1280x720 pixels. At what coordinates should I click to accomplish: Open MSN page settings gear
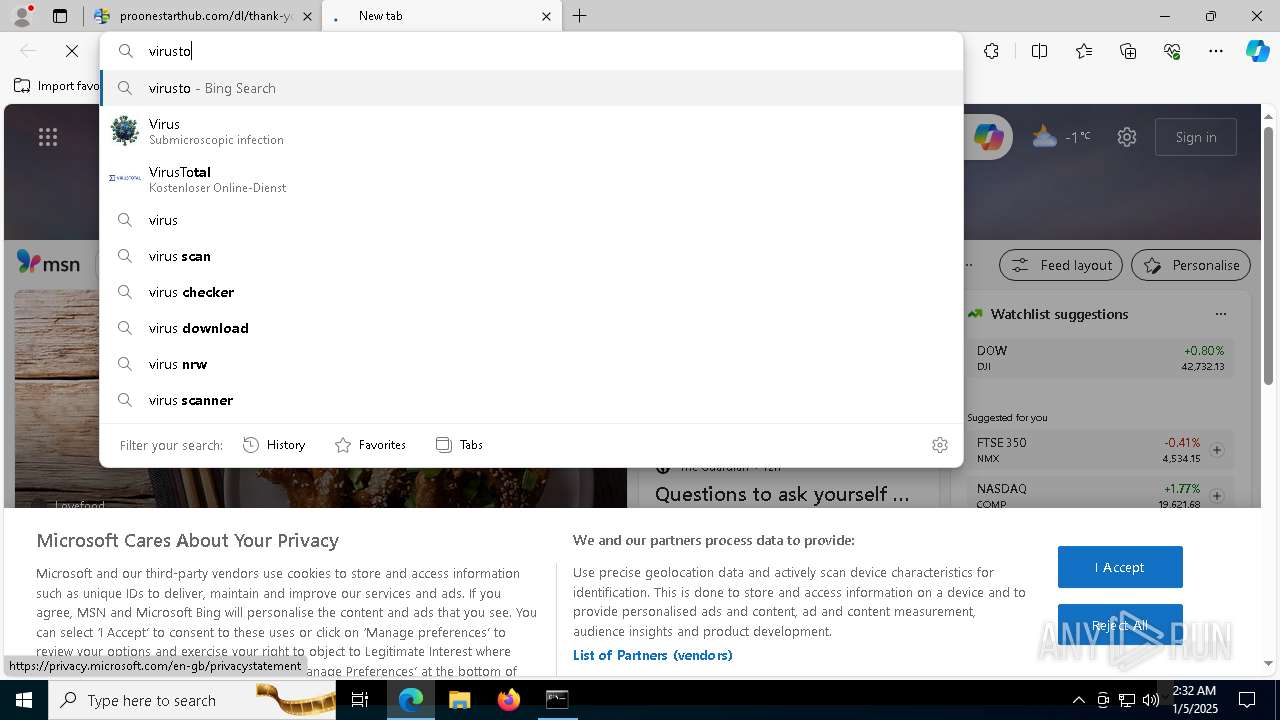pos(1127,137)
